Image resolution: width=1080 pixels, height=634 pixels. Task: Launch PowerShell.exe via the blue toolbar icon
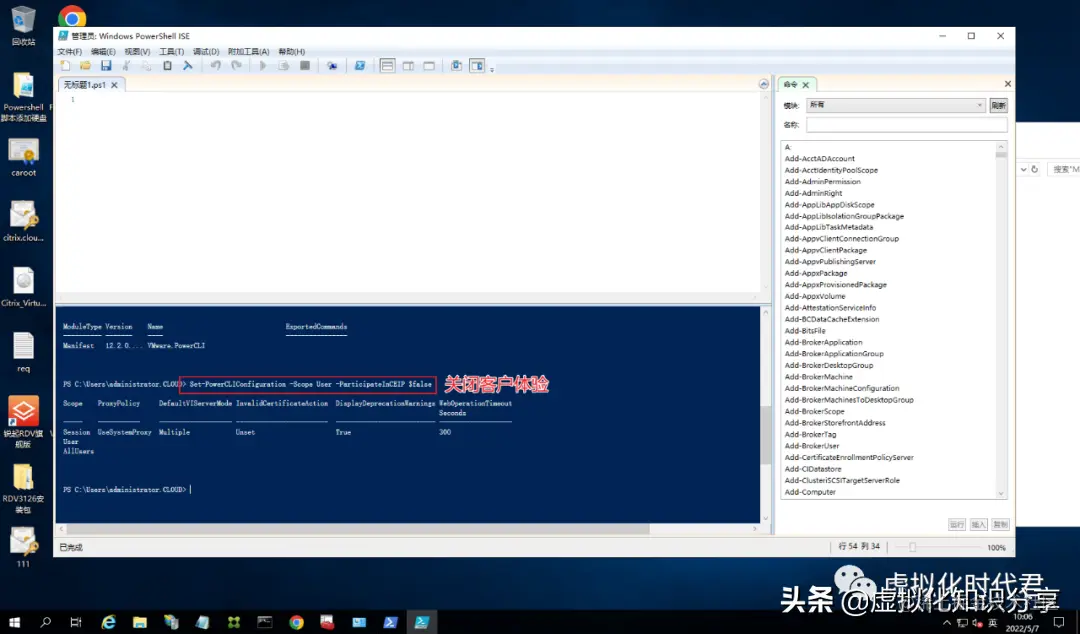point(361,65)
